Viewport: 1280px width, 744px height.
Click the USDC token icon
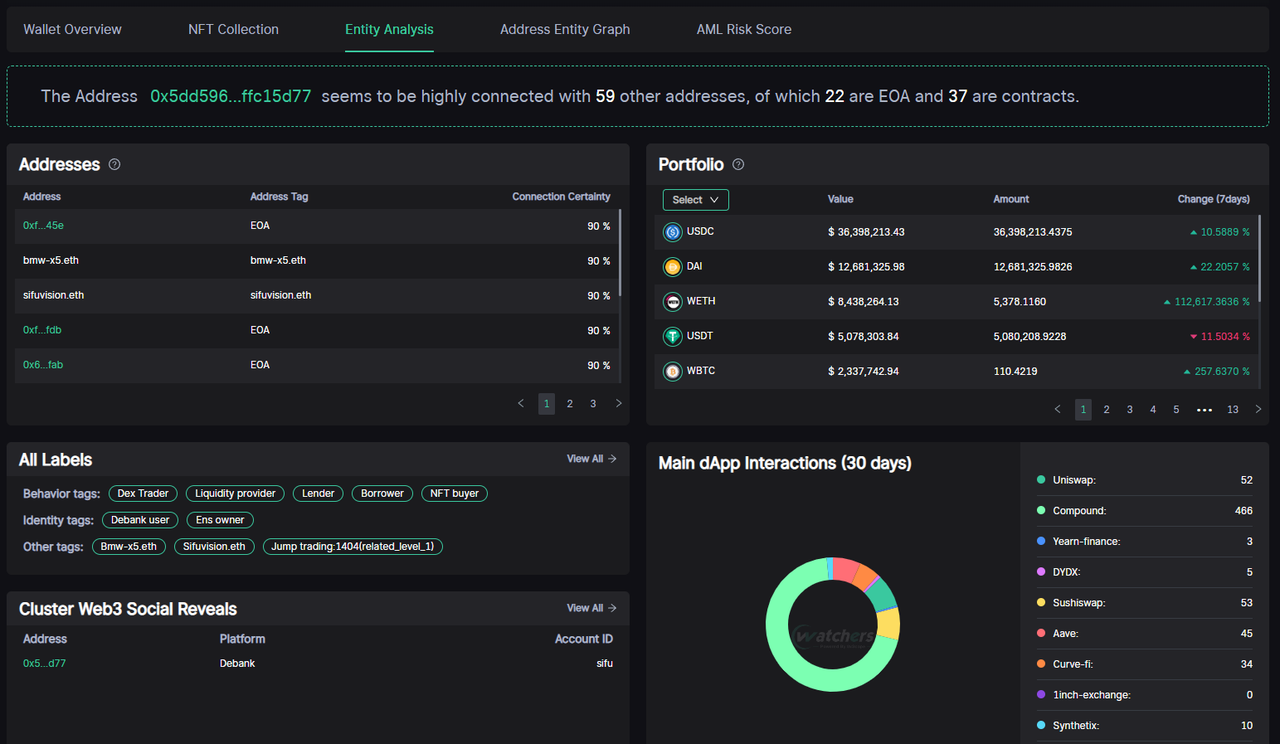tap(673, 232)
